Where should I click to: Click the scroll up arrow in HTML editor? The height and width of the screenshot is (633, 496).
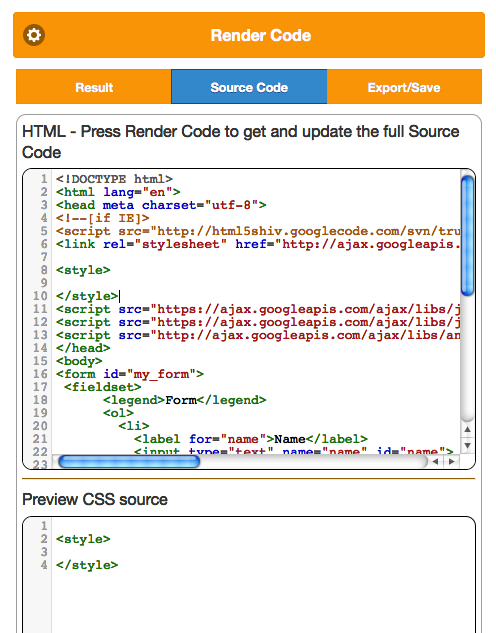[x=467, y=430]
